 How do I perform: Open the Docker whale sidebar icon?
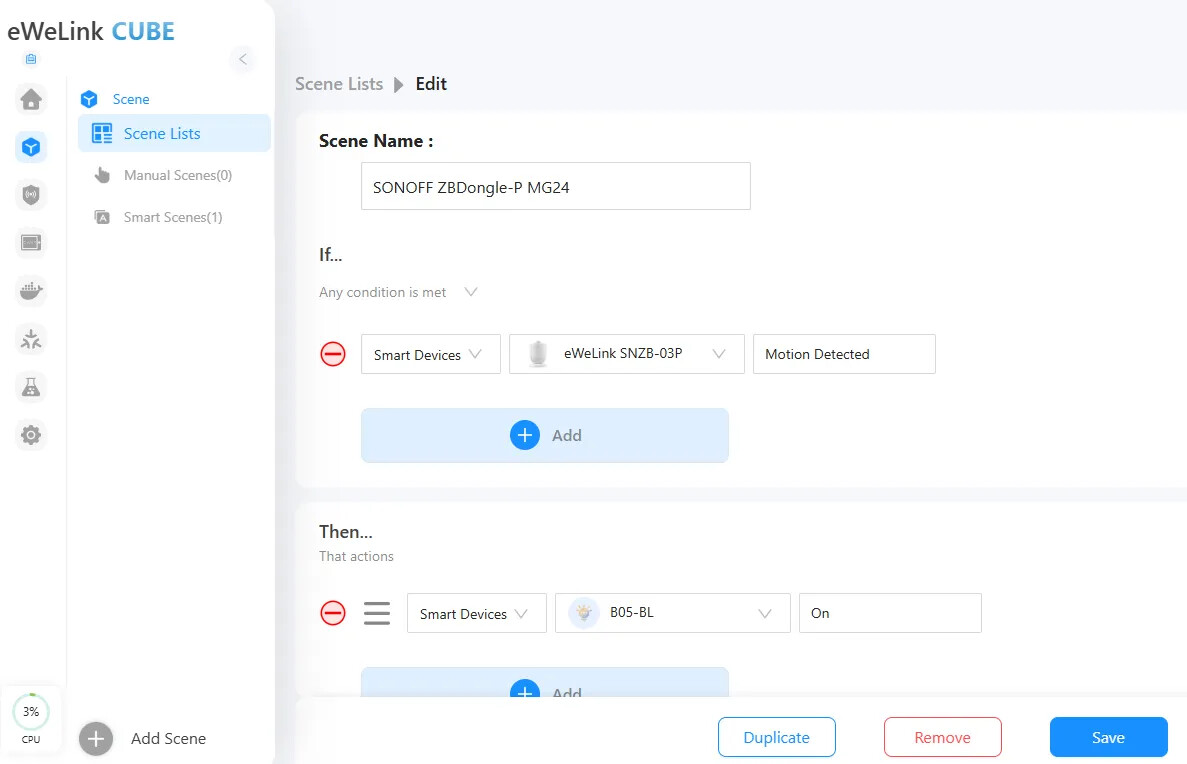(x=32, y=291)
